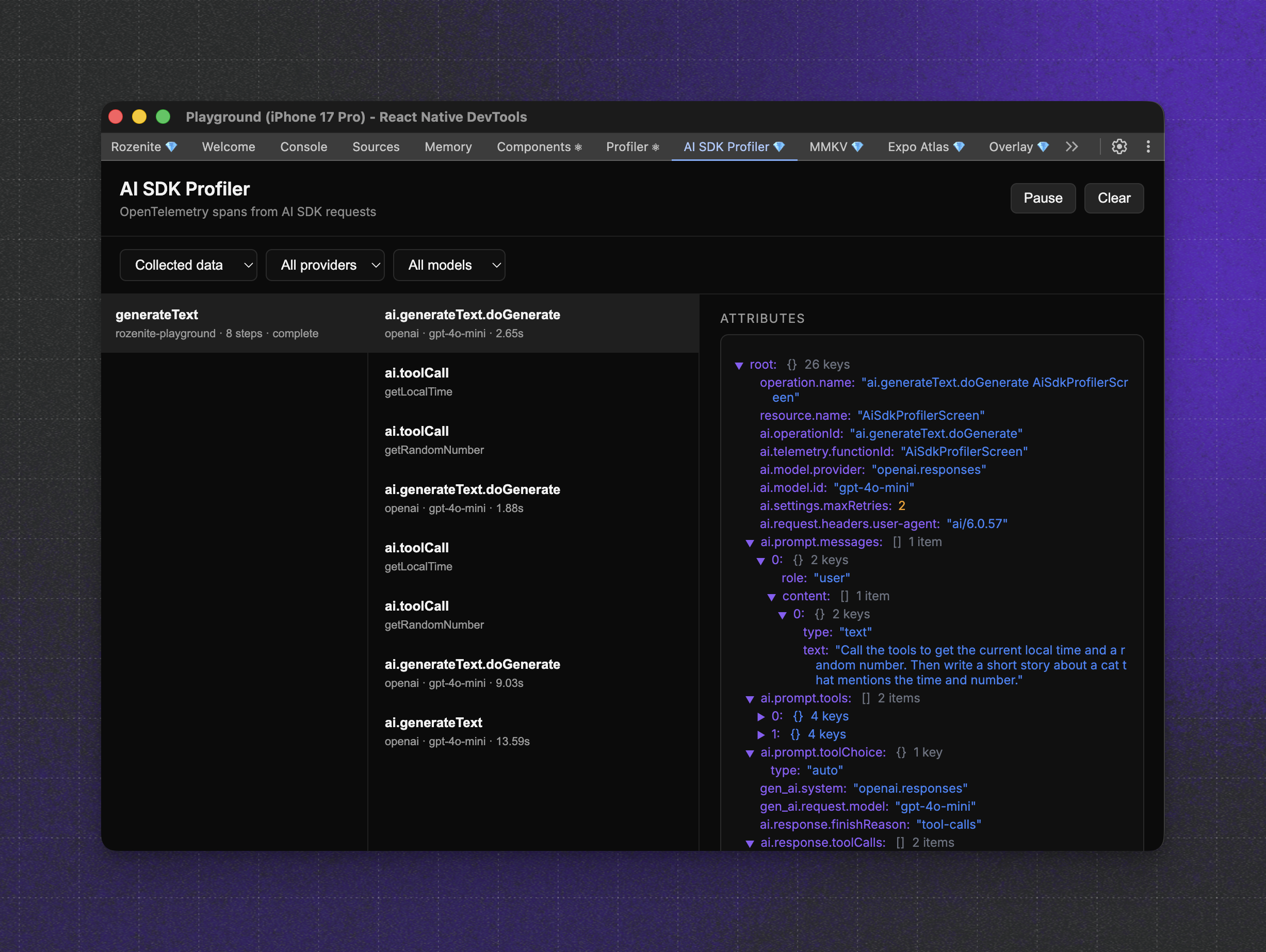Collapse ai.response.toolCalls node

pos(750,843)
